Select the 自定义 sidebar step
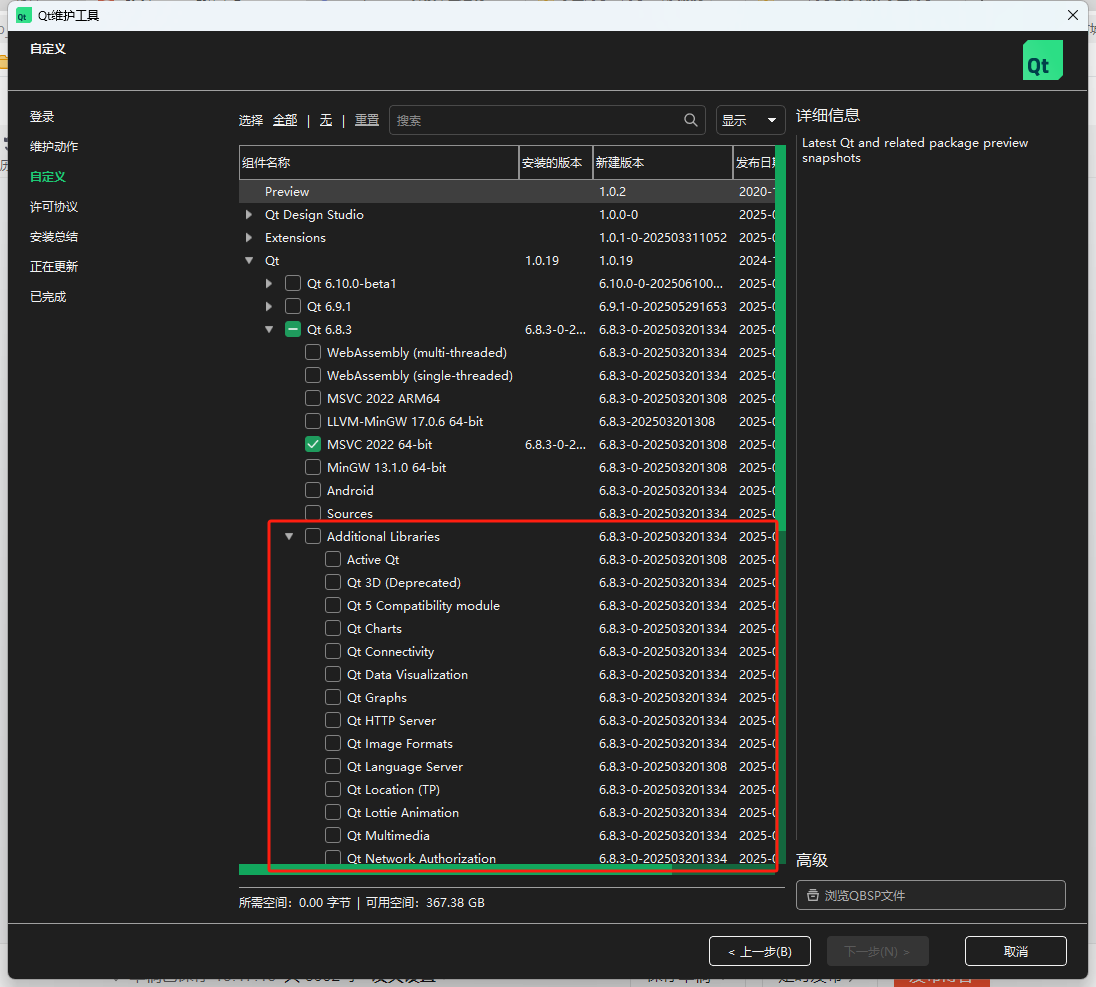 click(x=48, y=177)
